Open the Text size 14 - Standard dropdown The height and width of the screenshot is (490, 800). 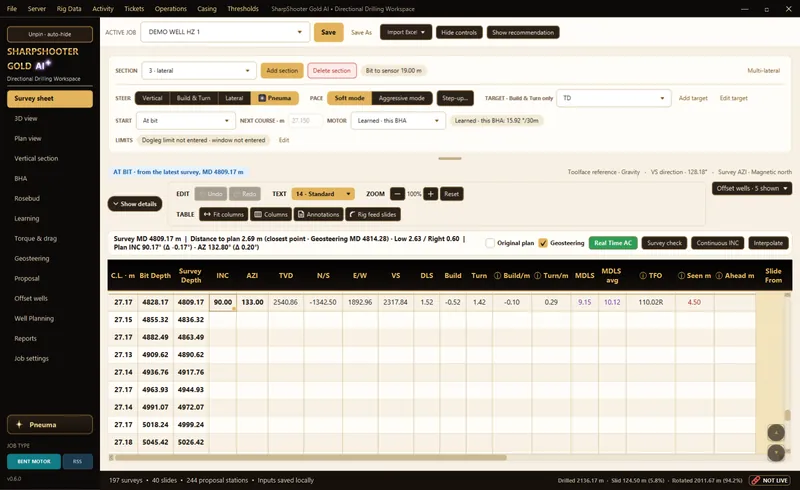pos(323,194)
